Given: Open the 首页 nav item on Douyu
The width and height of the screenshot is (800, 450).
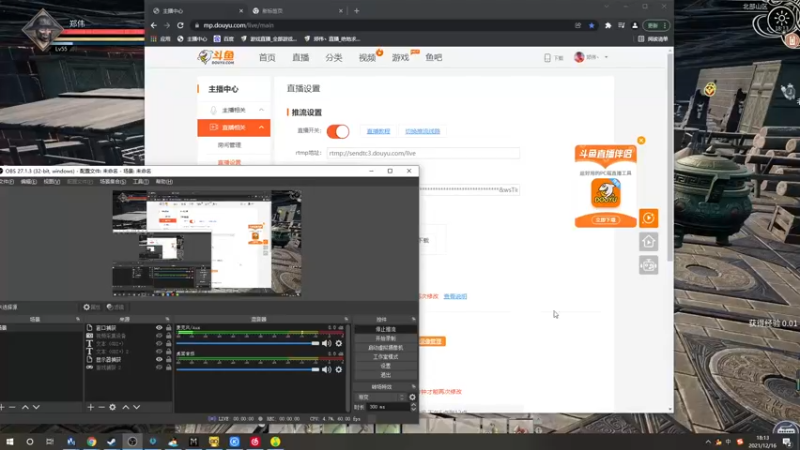Looking at the screenshot, I should [x=267, y=58].
